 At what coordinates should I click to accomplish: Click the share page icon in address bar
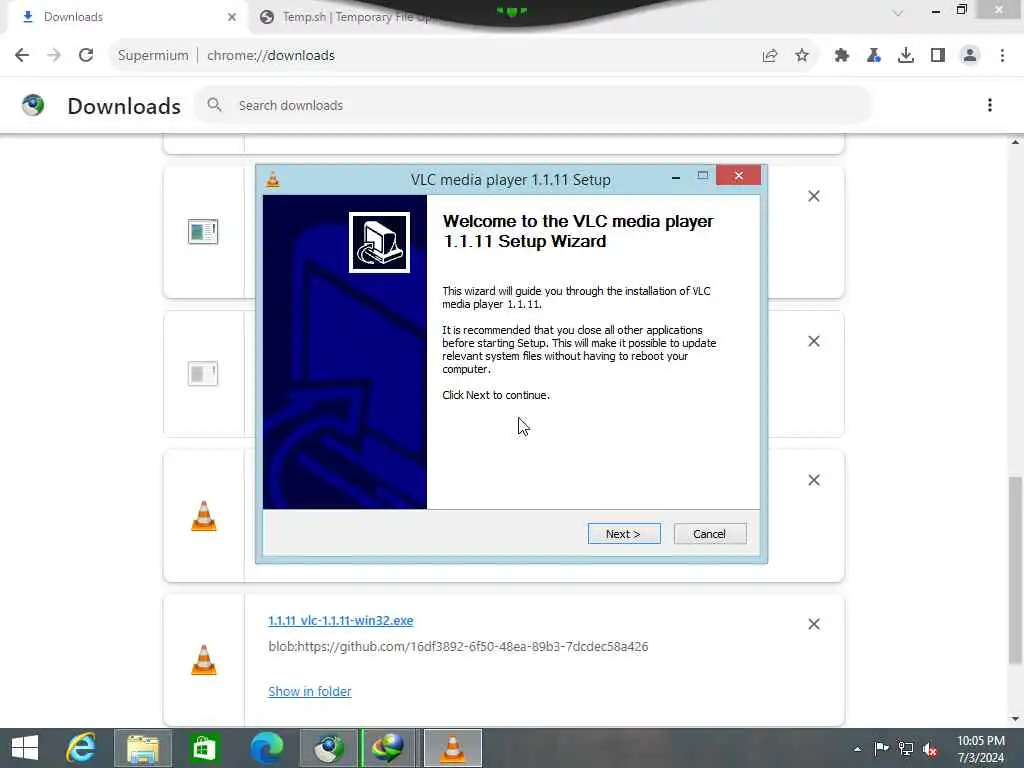(x=770, y=56)
